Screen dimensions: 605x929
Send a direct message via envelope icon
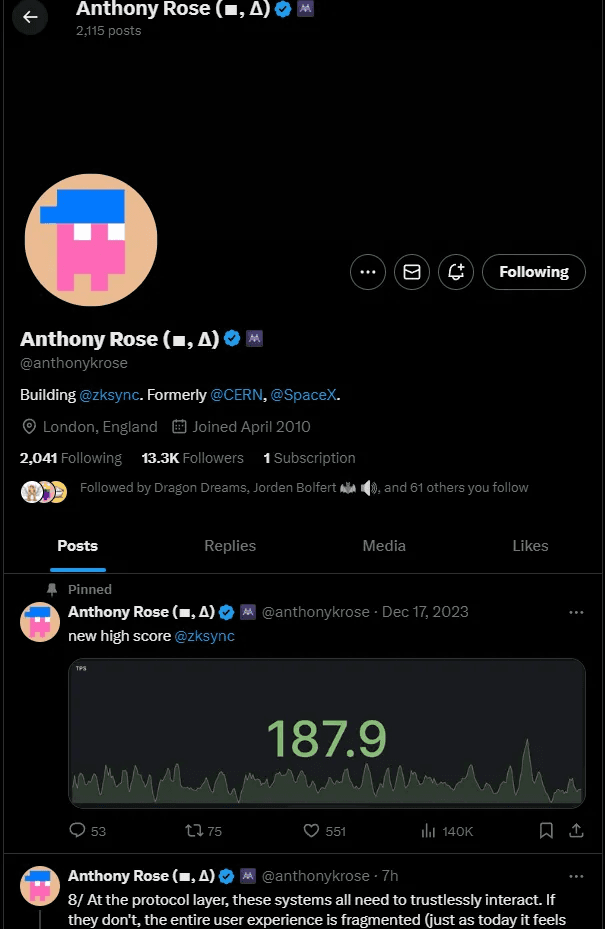[412, 272]
